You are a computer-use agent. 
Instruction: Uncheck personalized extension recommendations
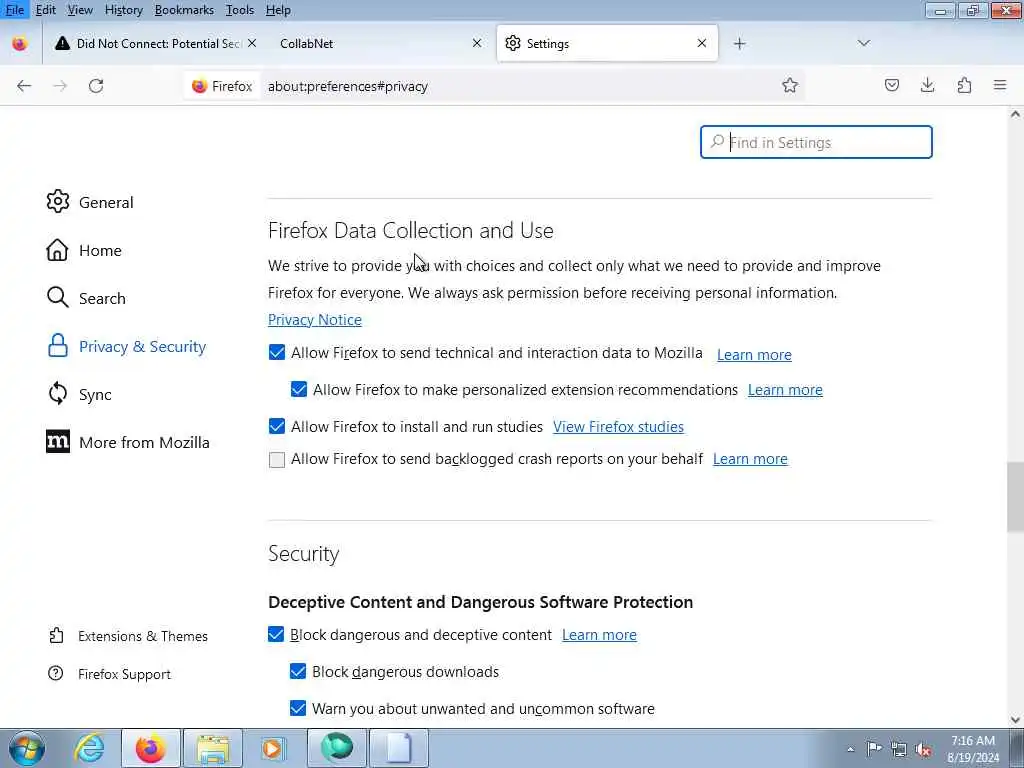pos(299,389)
